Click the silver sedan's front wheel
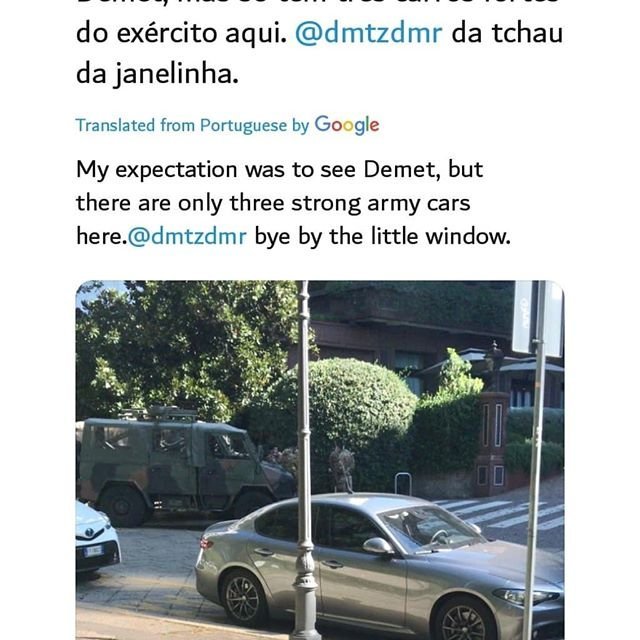The image size is (640, 640). [463, 622]
